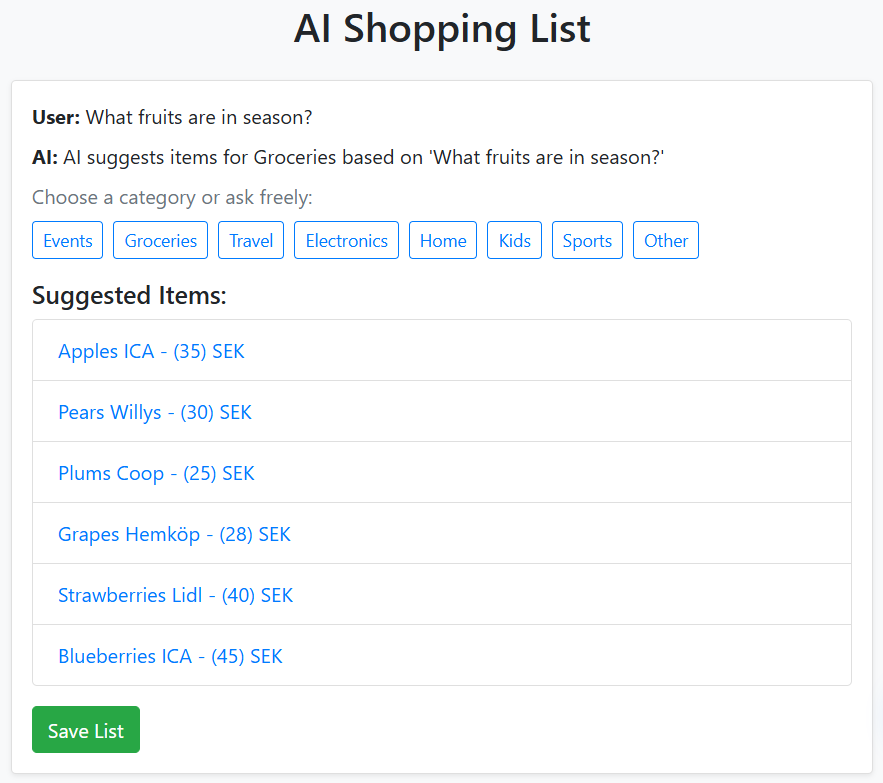
Task: Click the Blueberries ICA item
Action: pyautogui.click(x=170, y=656)
